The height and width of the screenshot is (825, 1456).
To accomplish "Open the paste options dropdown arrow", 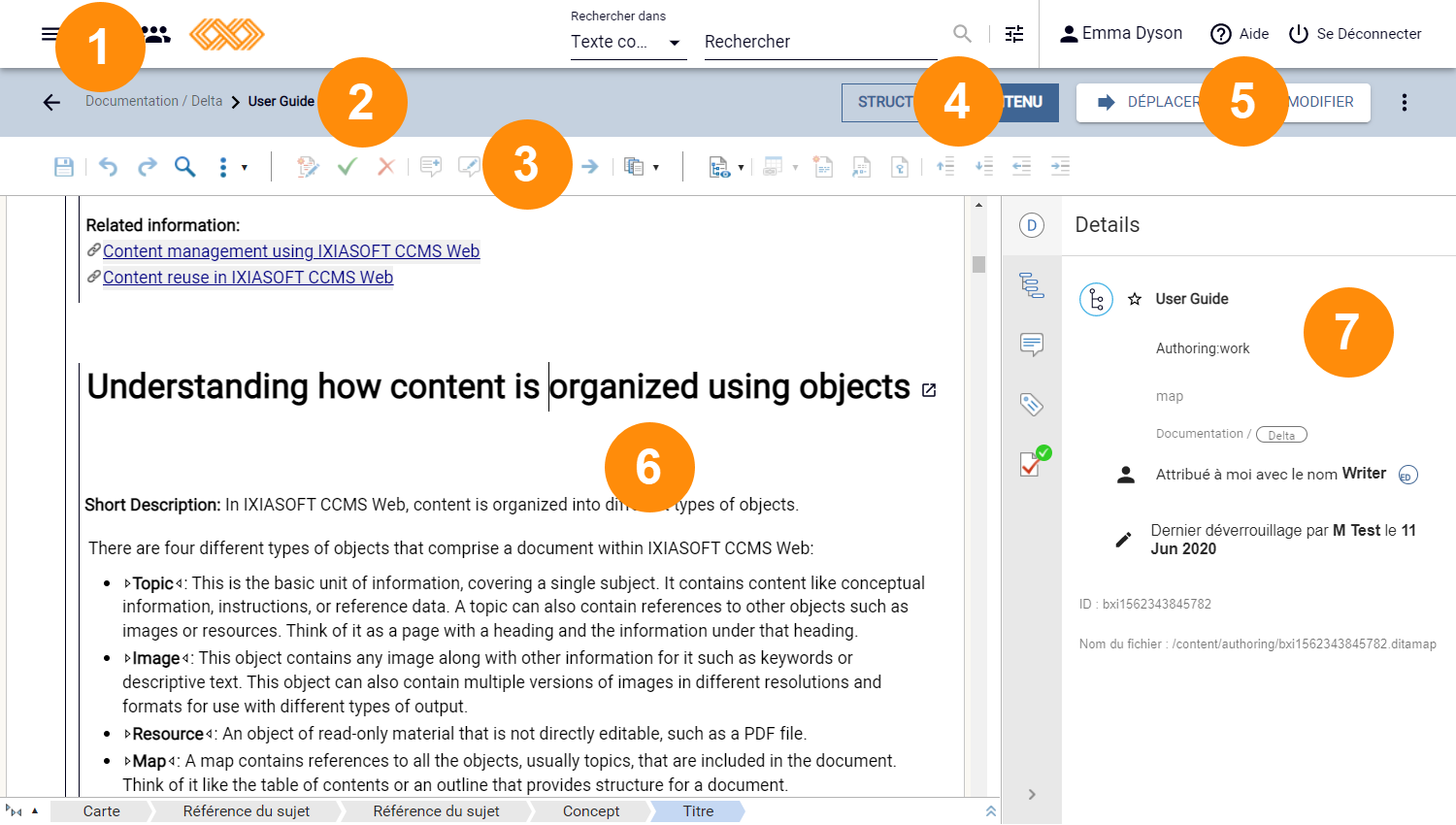I will pyautogui.click(x=656, y=168).
